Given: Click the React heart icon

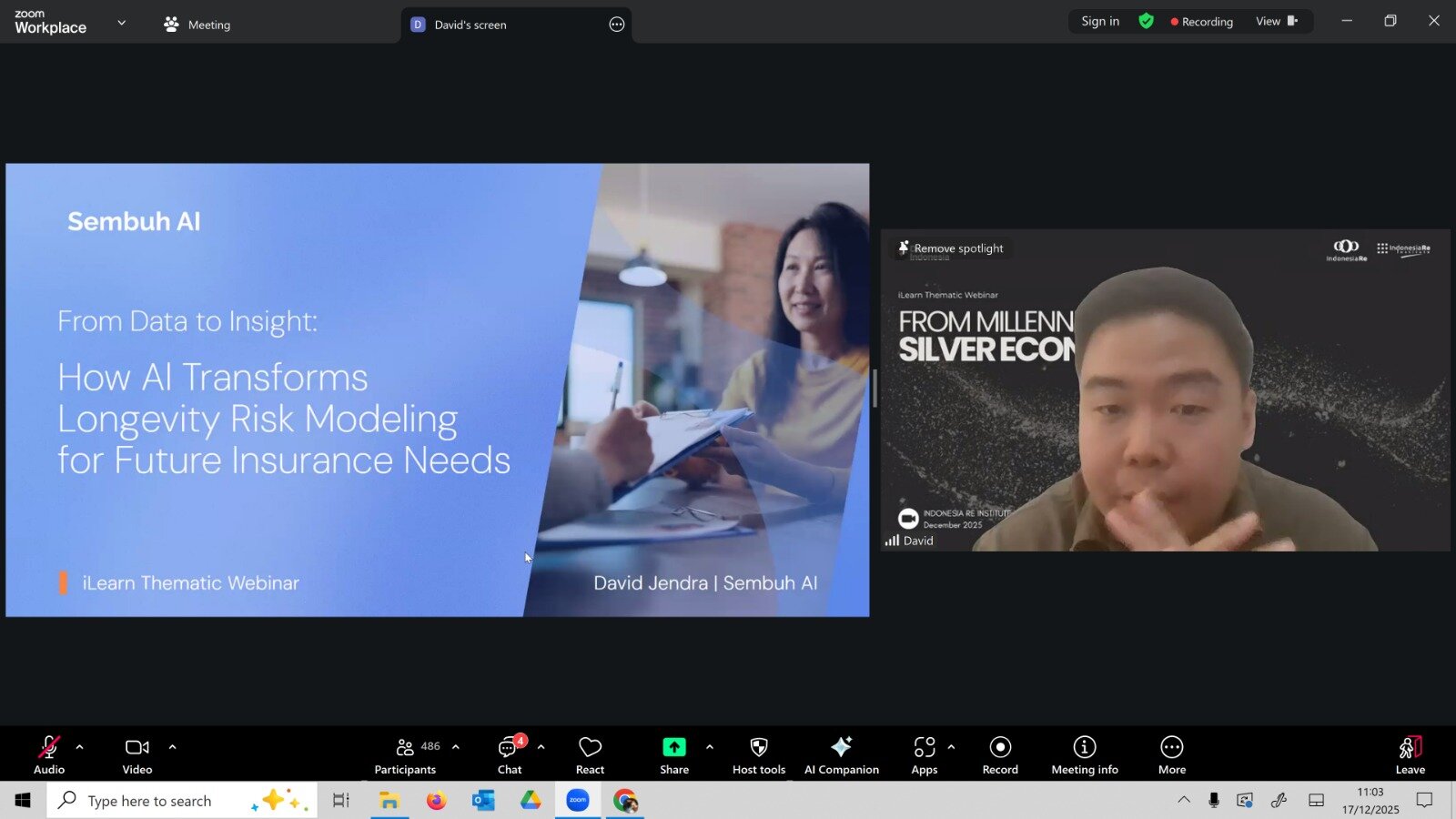Looking at the screenshot, I should (x=590, y=755).
